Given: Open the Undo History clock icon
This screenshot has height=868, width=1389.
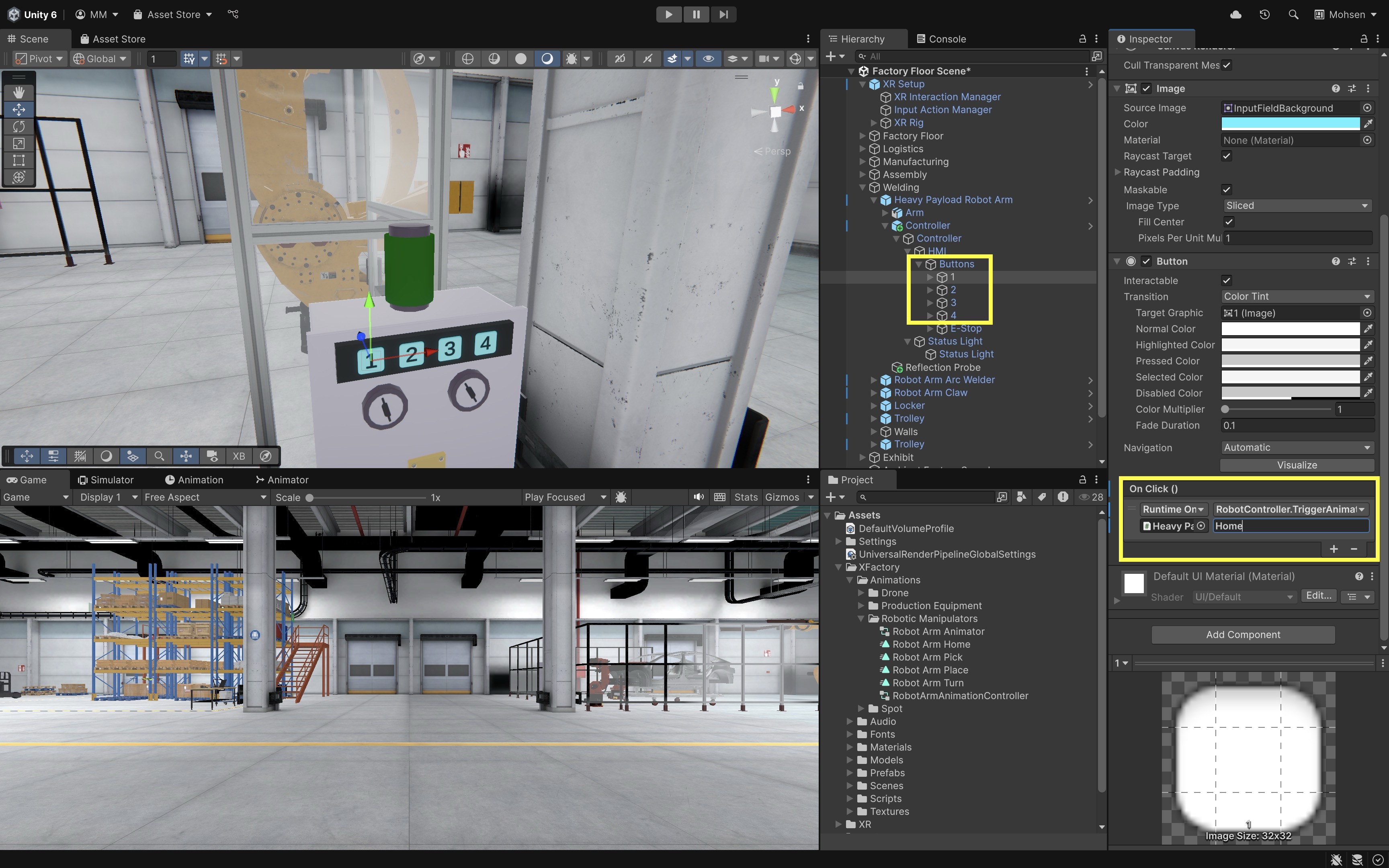Looking at the screenshot, I should tap(1264, 14).
